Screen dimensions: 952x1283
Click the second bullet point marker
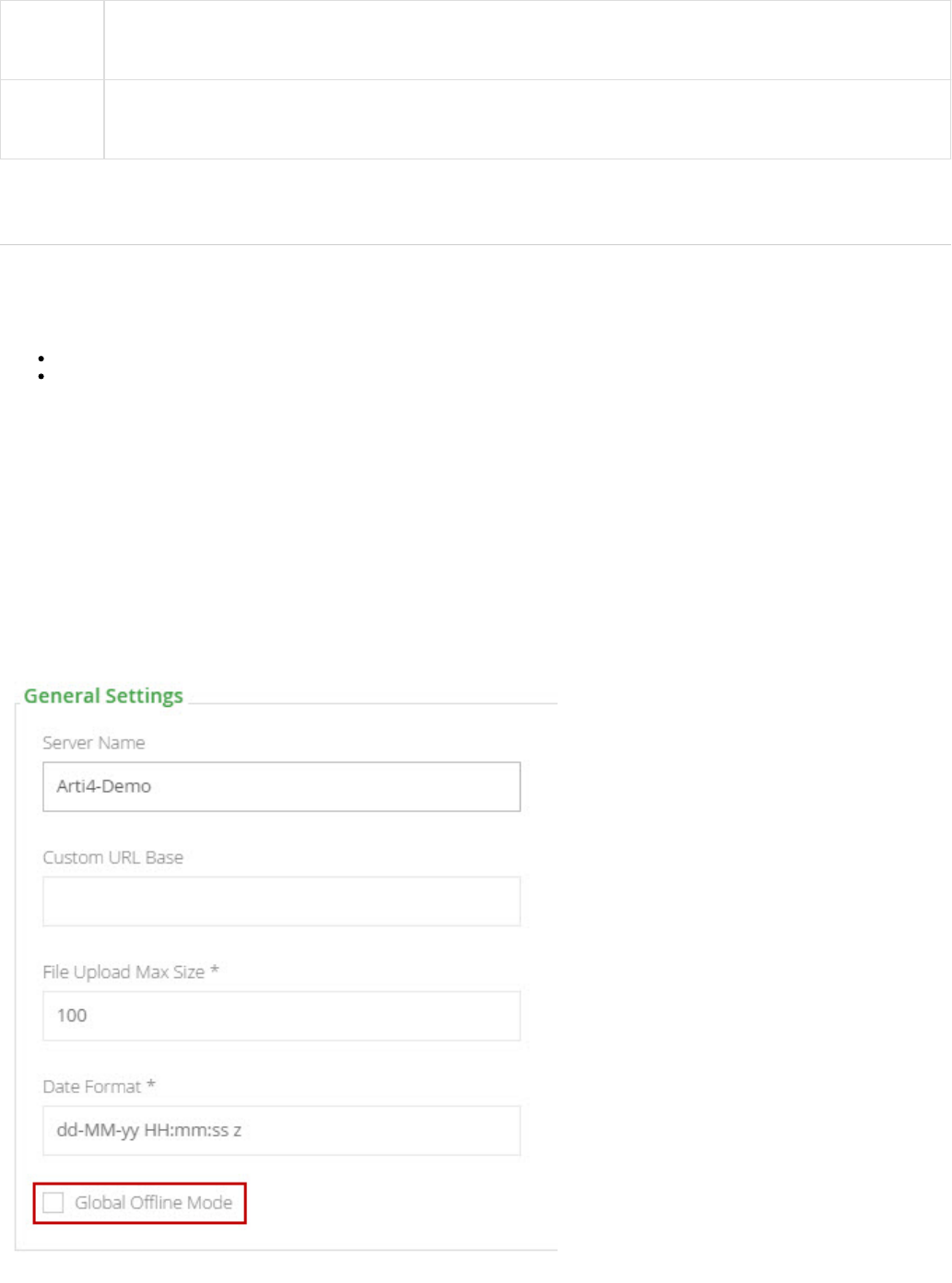coord(41,376)
